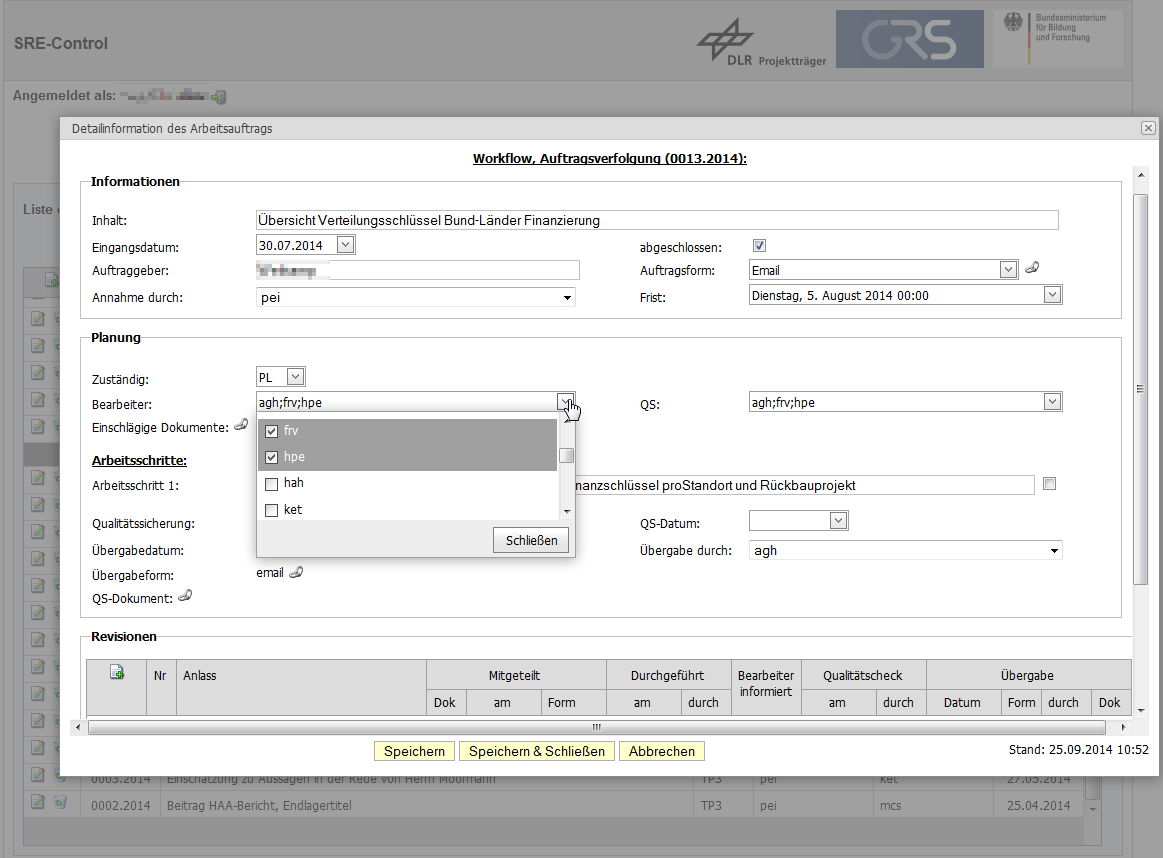
Task: Click the QS-Dokument paperclip icon
Action: tap(184, 597)
